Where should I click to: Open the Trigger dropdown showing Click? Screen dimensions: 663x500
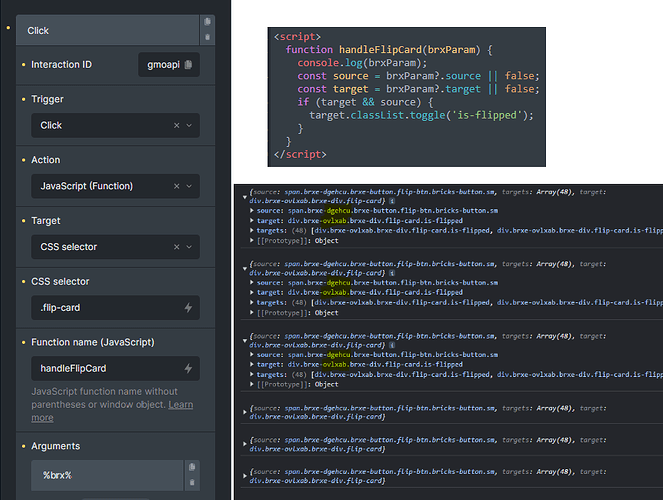[x=115, y=126]
